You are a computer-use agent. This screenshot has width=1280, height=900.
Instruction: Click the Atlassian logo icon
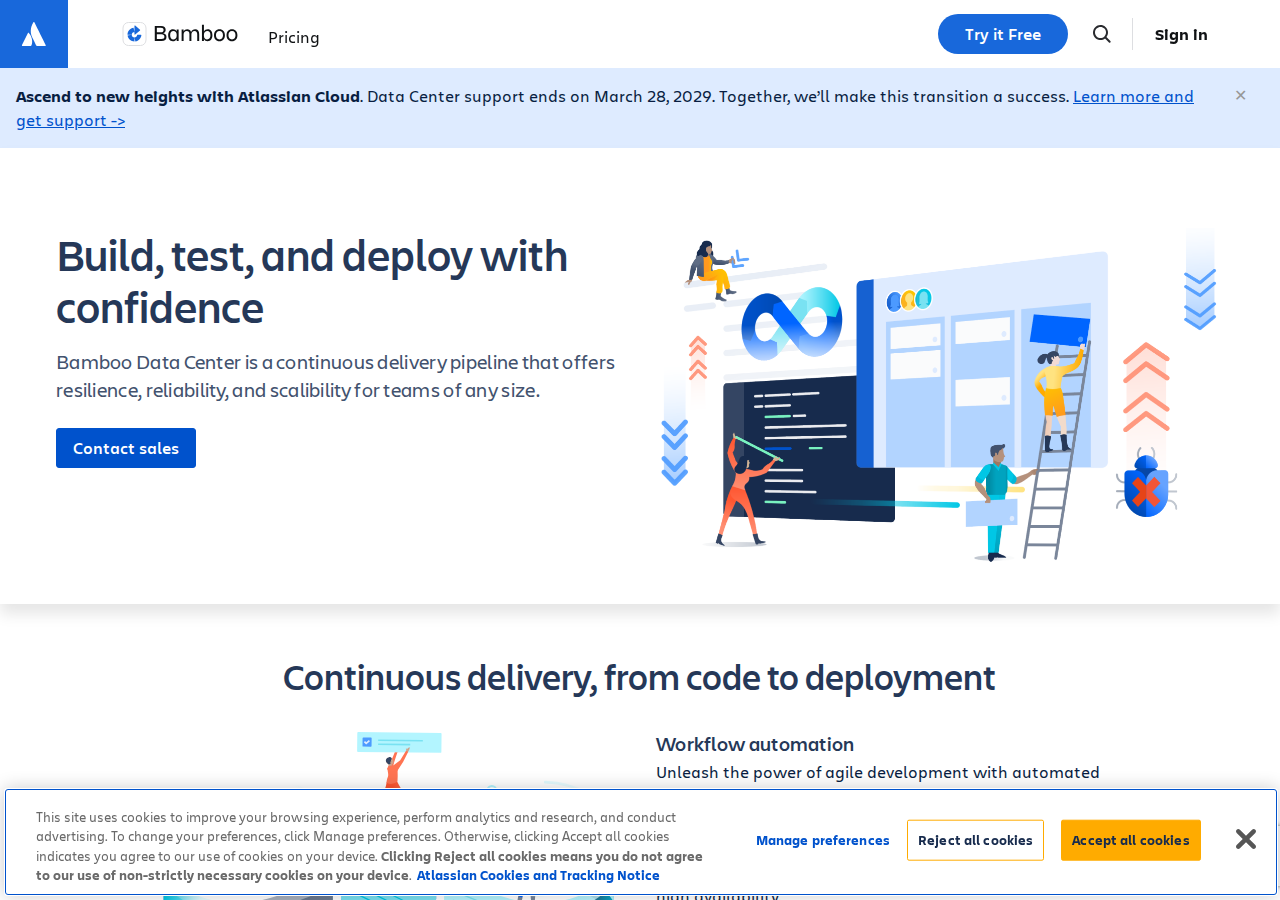pyautogui.click(x=34, y=34)
